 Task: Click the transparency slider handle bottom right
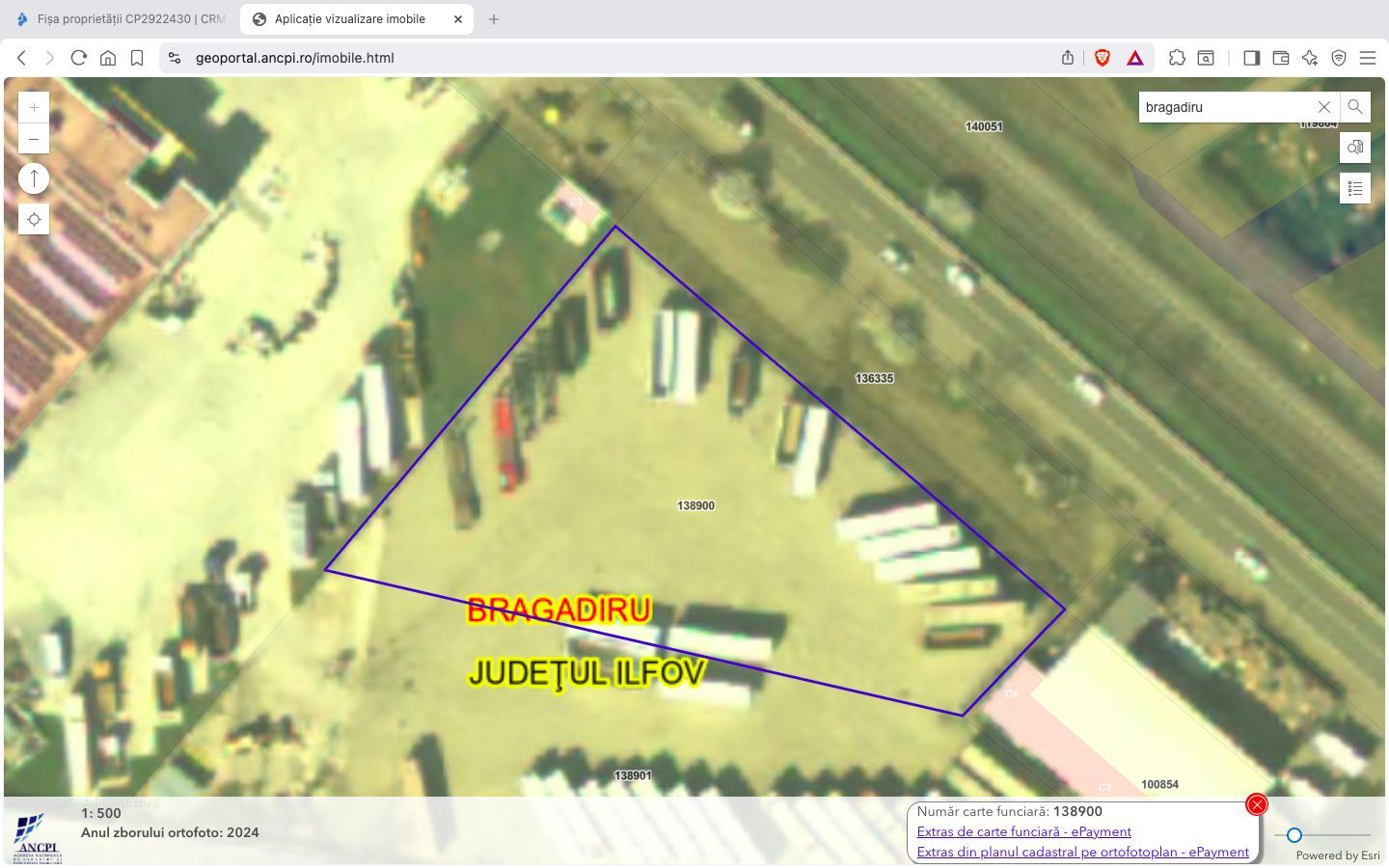(1294, 835)
